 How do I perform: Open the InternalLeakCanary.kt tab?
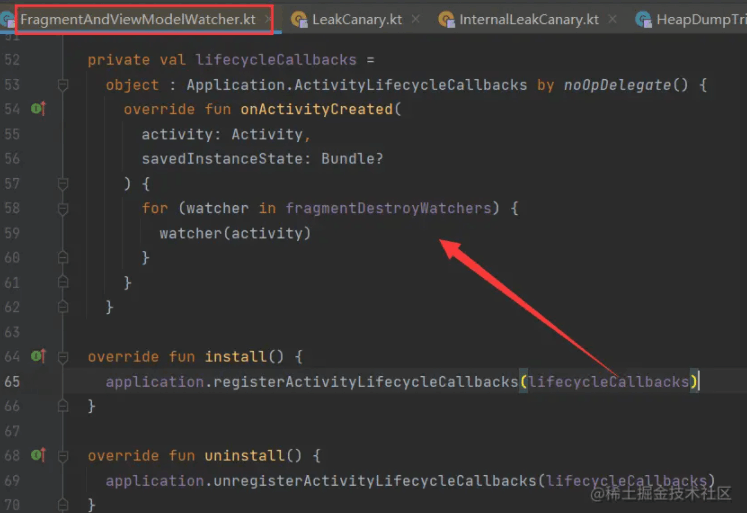[528, 19]
